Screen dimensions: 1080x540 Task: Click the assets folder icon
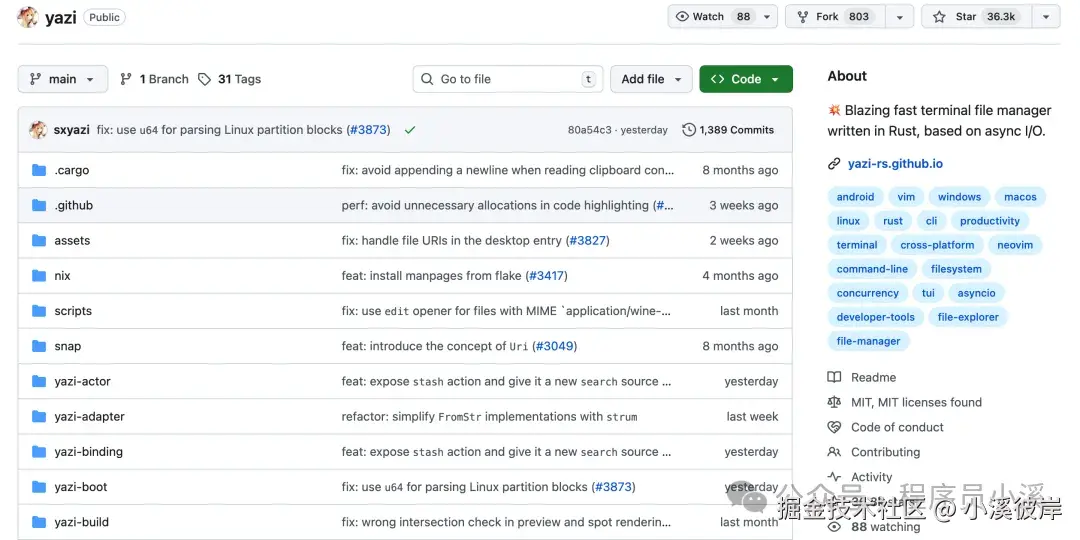pos(39,240)
